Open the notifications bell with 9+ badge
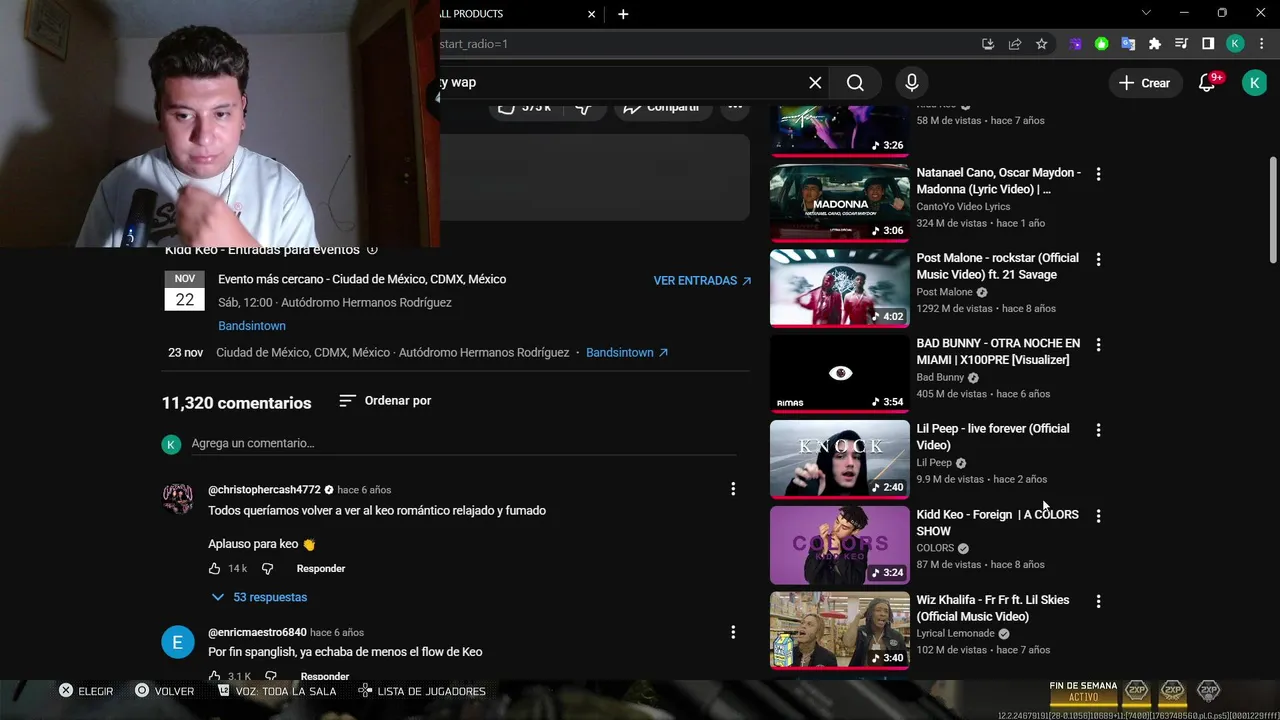 point(1208,83)
